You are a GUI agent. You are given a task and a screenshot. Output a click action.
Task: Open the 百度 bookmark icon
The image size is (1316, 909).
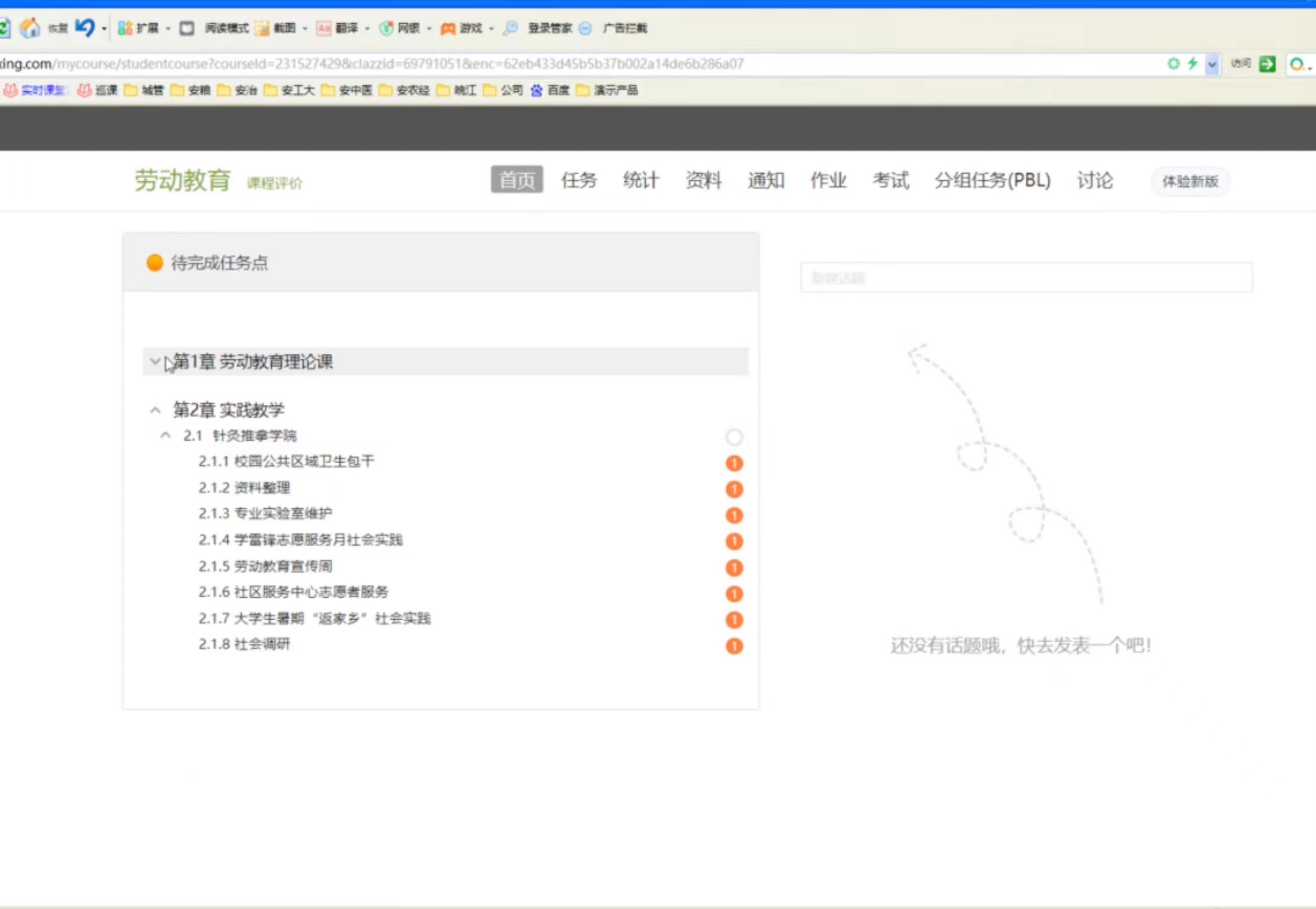(x=536, y=90)
